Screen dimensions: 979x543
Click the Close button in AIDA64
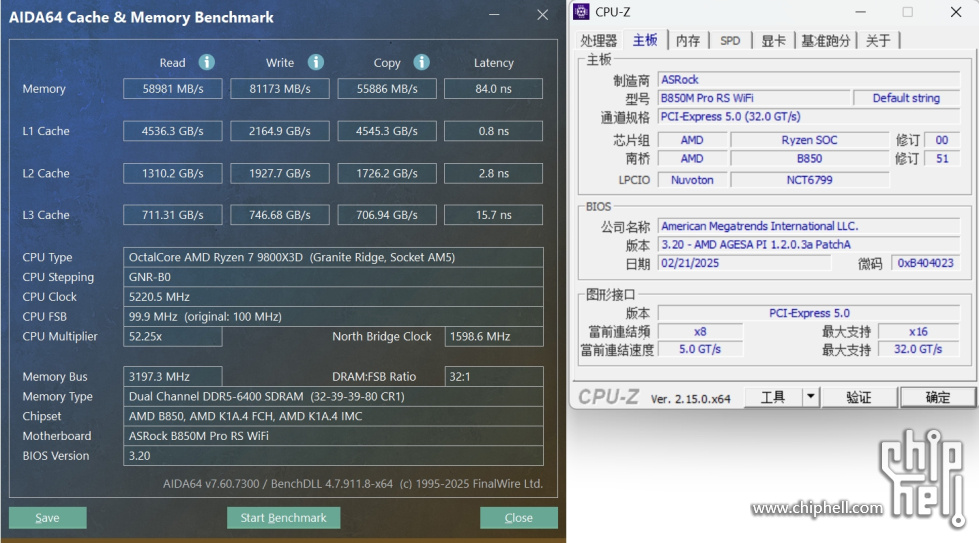518,517
